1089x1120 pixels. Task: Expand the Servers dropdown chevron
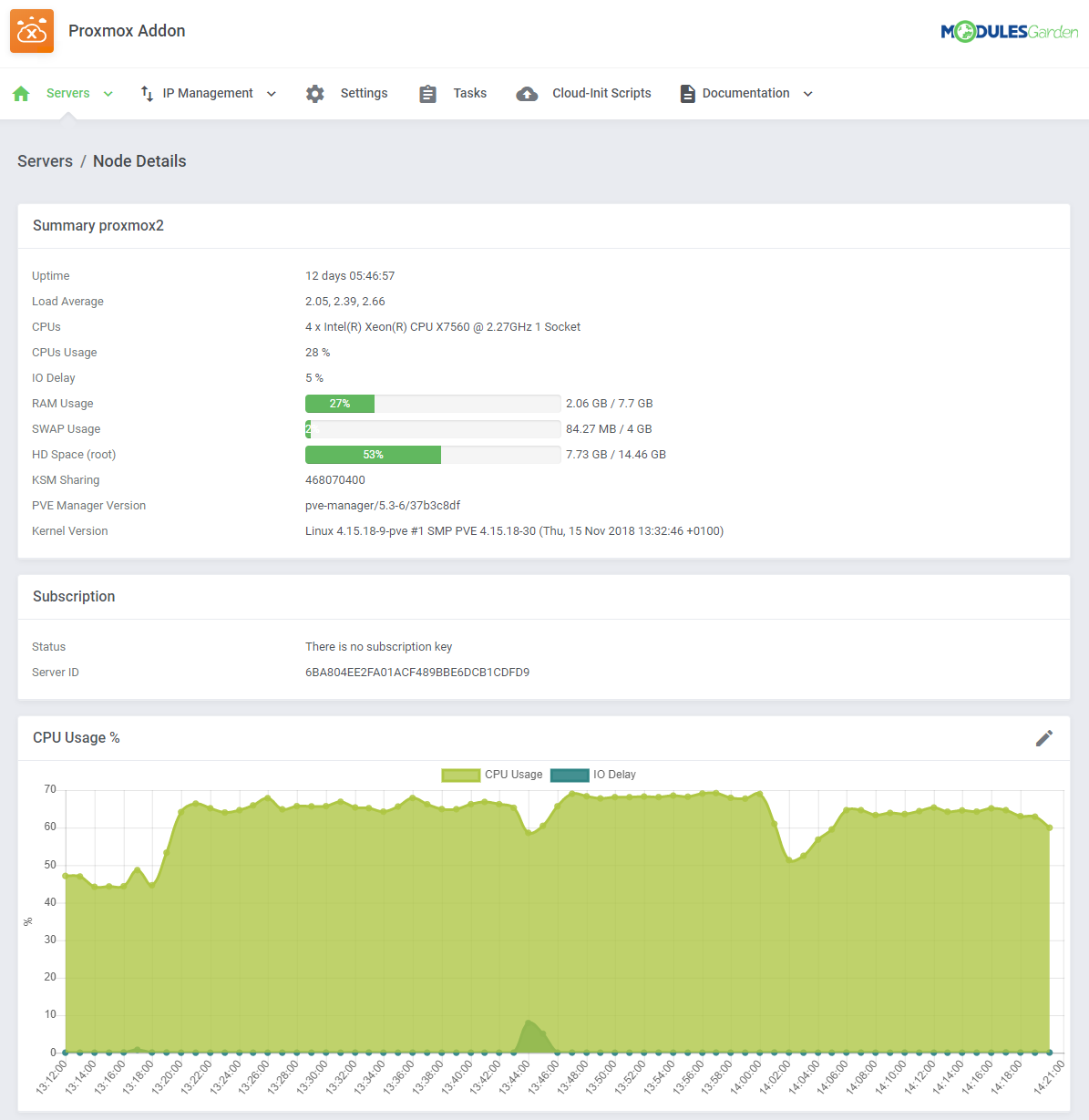[x=108, y=94]
